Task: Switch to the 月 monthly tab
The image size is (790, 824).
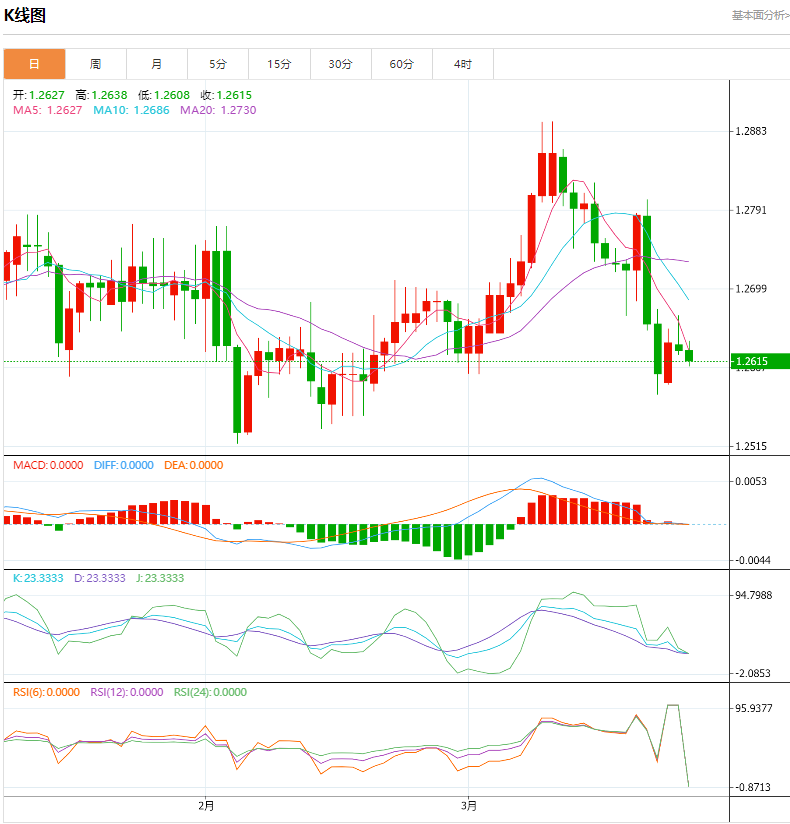Action: coord(157,64)
